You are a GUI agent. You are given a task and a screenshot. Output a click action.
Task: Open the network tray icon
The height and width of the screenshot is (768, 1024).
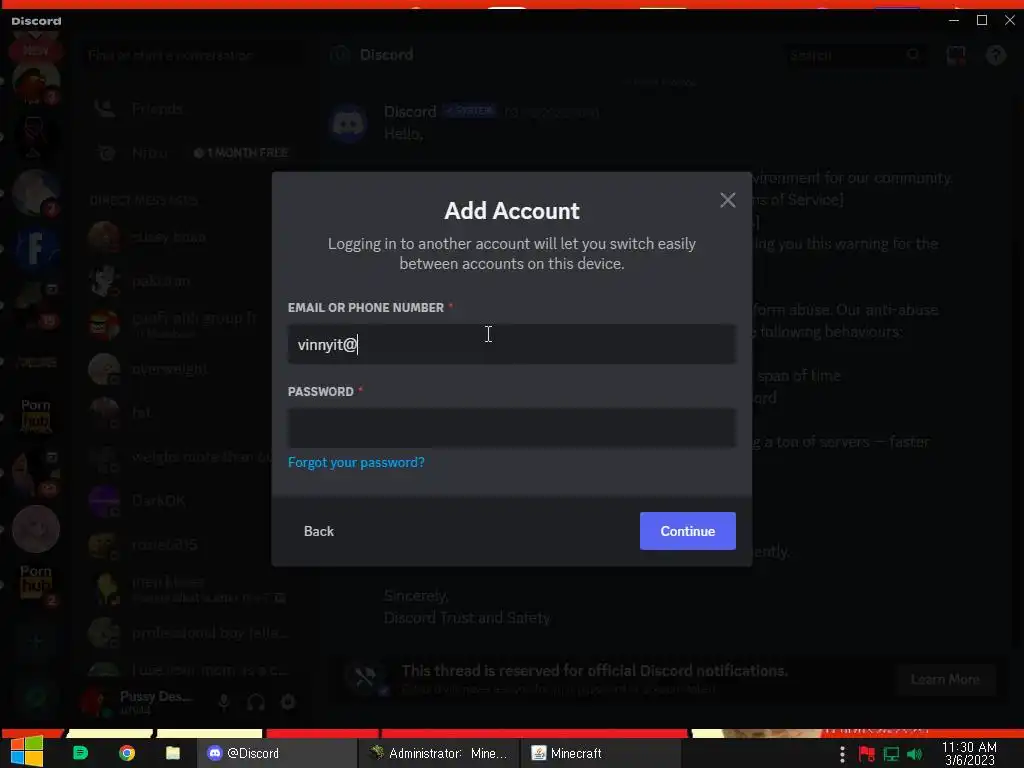pyautogui.click(x=891, y=754)
